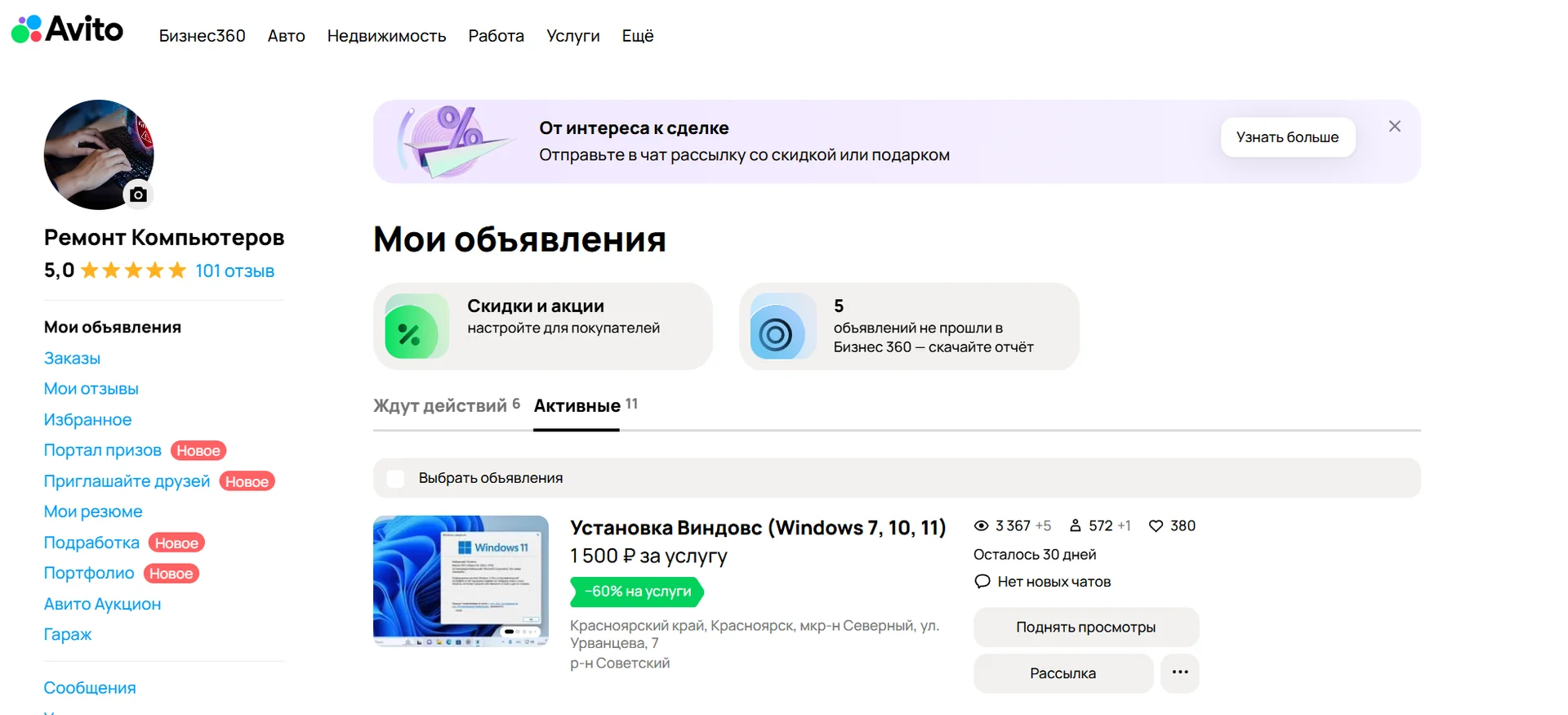Open the 101 отзыв reviews link
The width and height of the screenshot is (1568, 715).
tap(235, 270)
